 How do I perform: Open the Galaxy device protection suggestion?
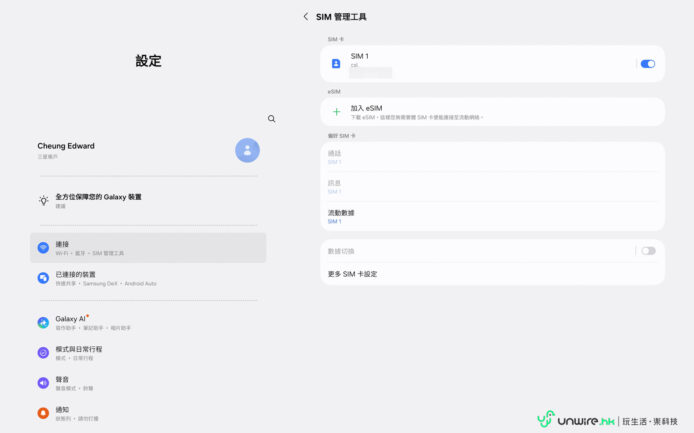click(148, 201)
